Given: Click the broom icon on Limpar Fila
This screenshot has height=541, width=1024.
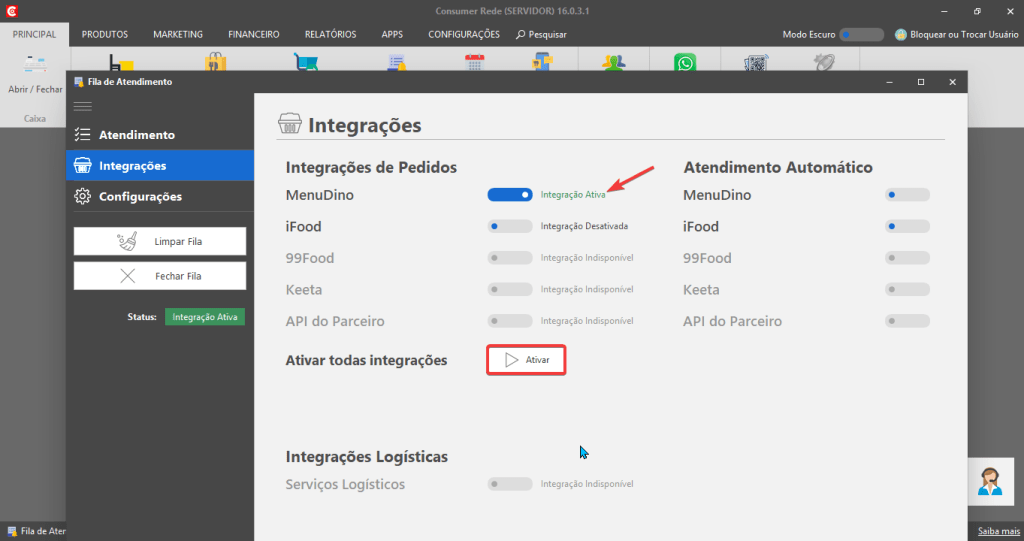Looking at the screenshot, I should coord(127,241).
